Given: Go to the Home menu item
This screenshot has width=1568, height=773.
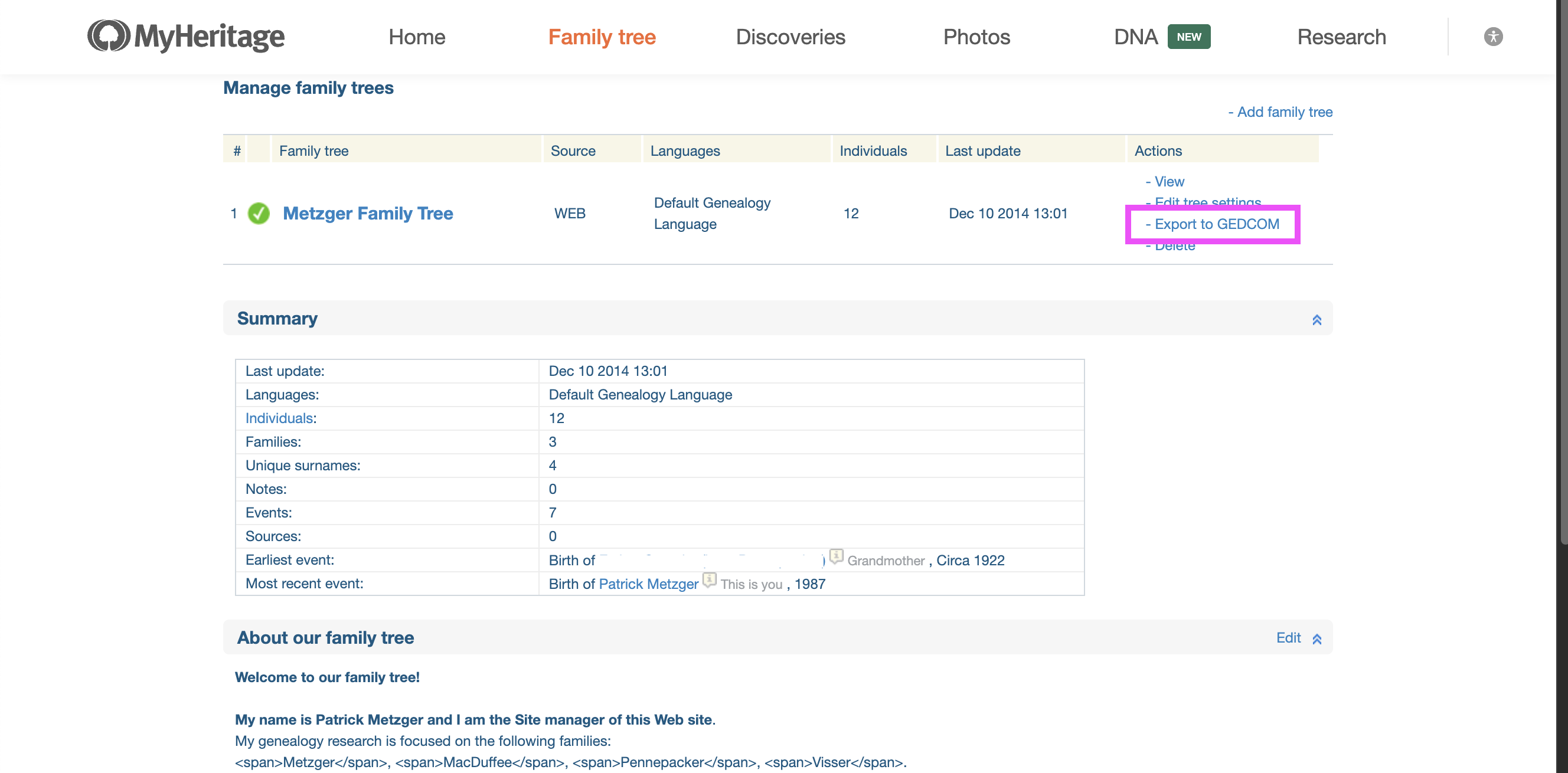Looking at the screenshot, I should (x=416, y=37).
